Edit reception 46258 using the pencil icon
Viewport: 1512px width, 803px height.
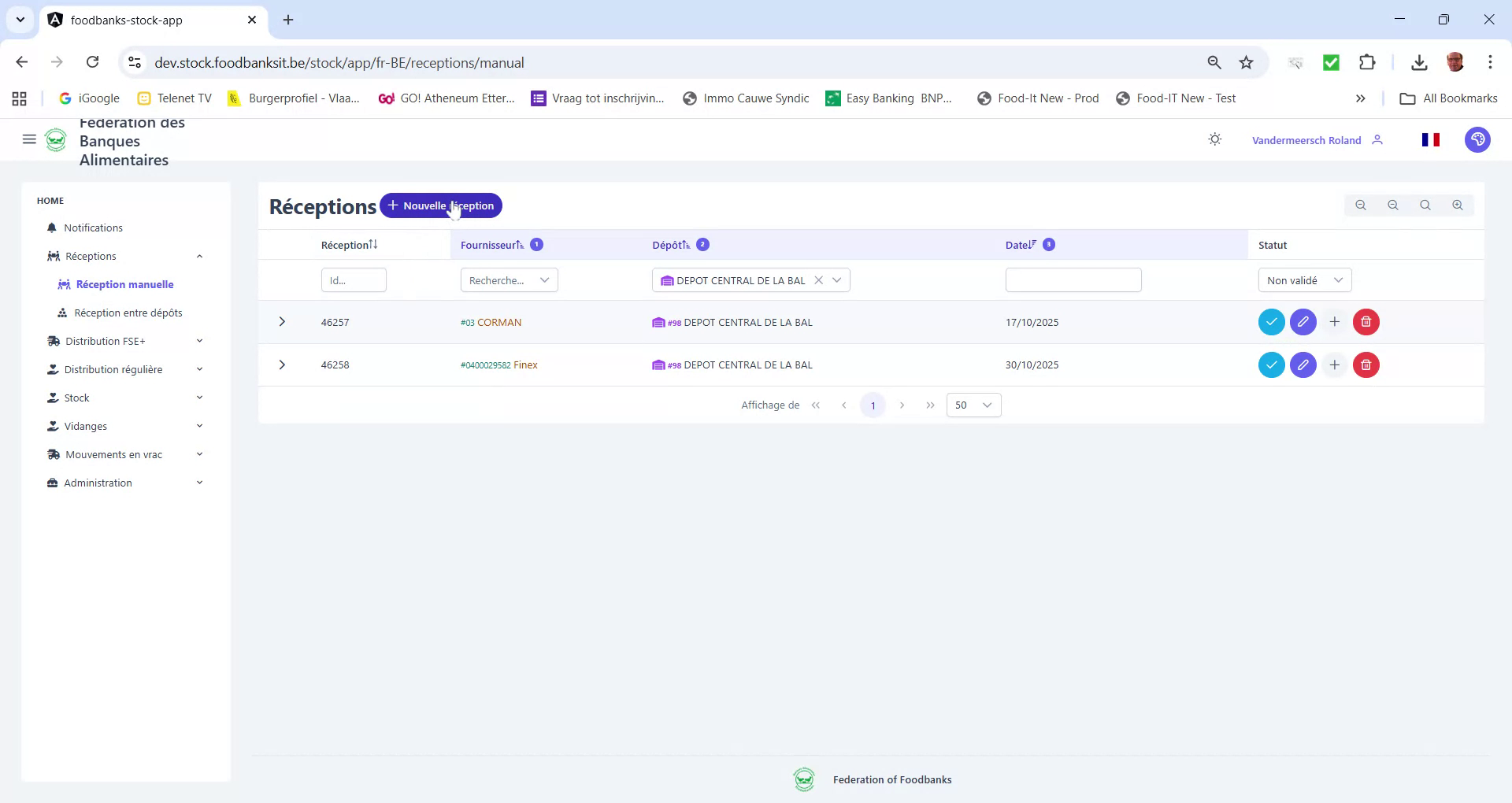coord(1303,364)
